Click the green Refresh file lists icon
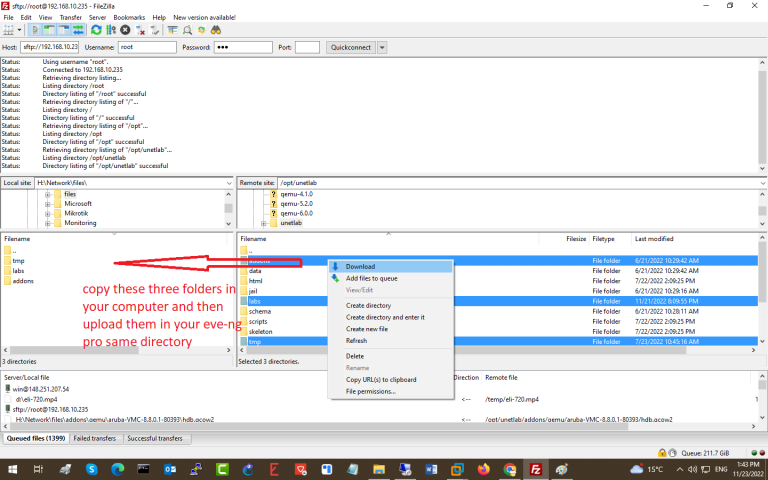 coord(96,30)
